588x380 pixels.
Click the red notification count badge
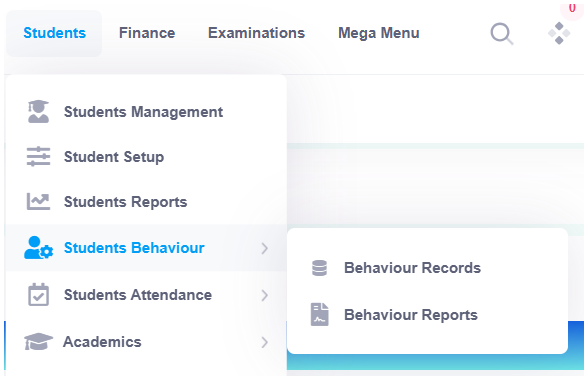pos(572,9)
